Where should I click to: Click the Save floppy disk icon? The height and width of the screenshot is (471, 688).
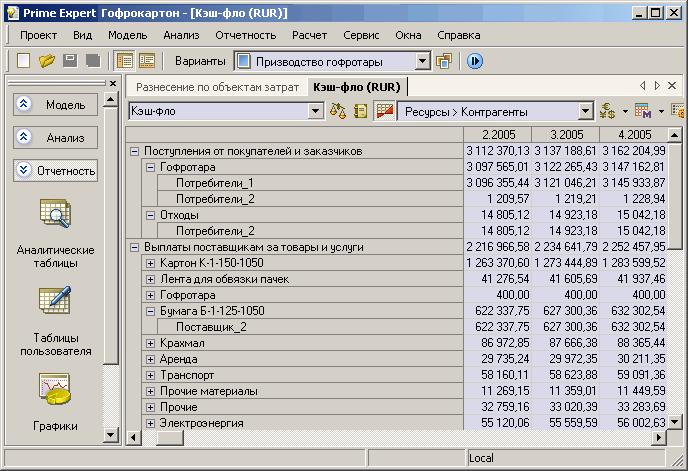pyautogui.click(x=70, y=61)
